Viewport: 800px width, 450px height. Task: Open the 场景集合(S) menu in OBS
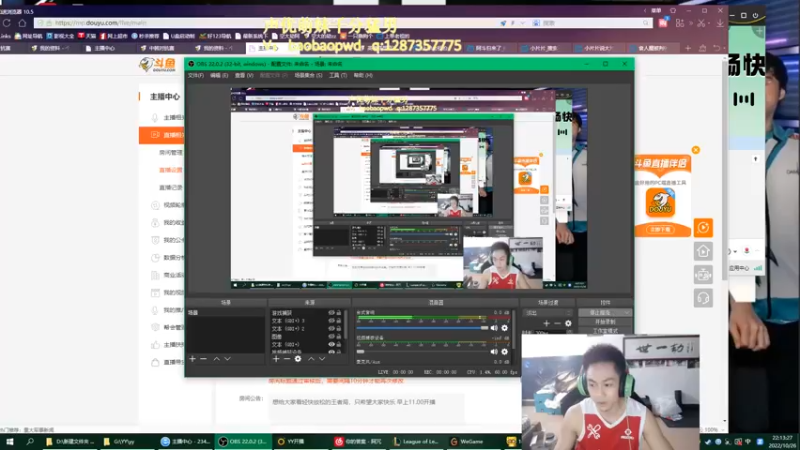(x=308, y=76)
